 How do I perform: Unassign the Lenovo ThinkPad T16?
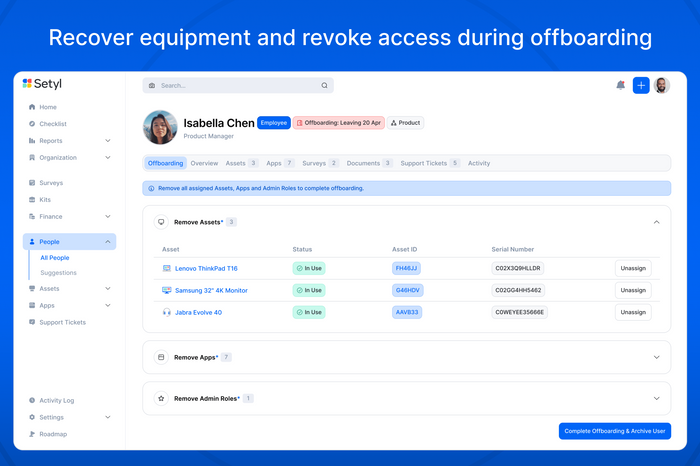633,268
